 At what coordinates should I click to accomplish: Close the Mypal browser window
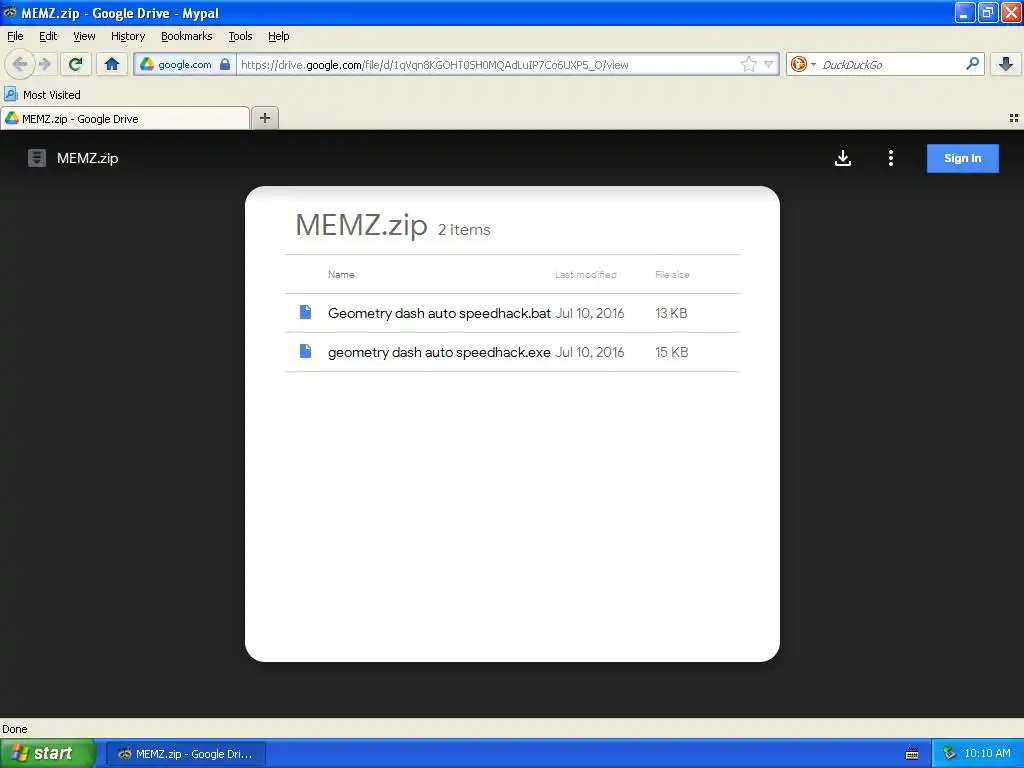pyautogui.click(x=1011, y=12)
